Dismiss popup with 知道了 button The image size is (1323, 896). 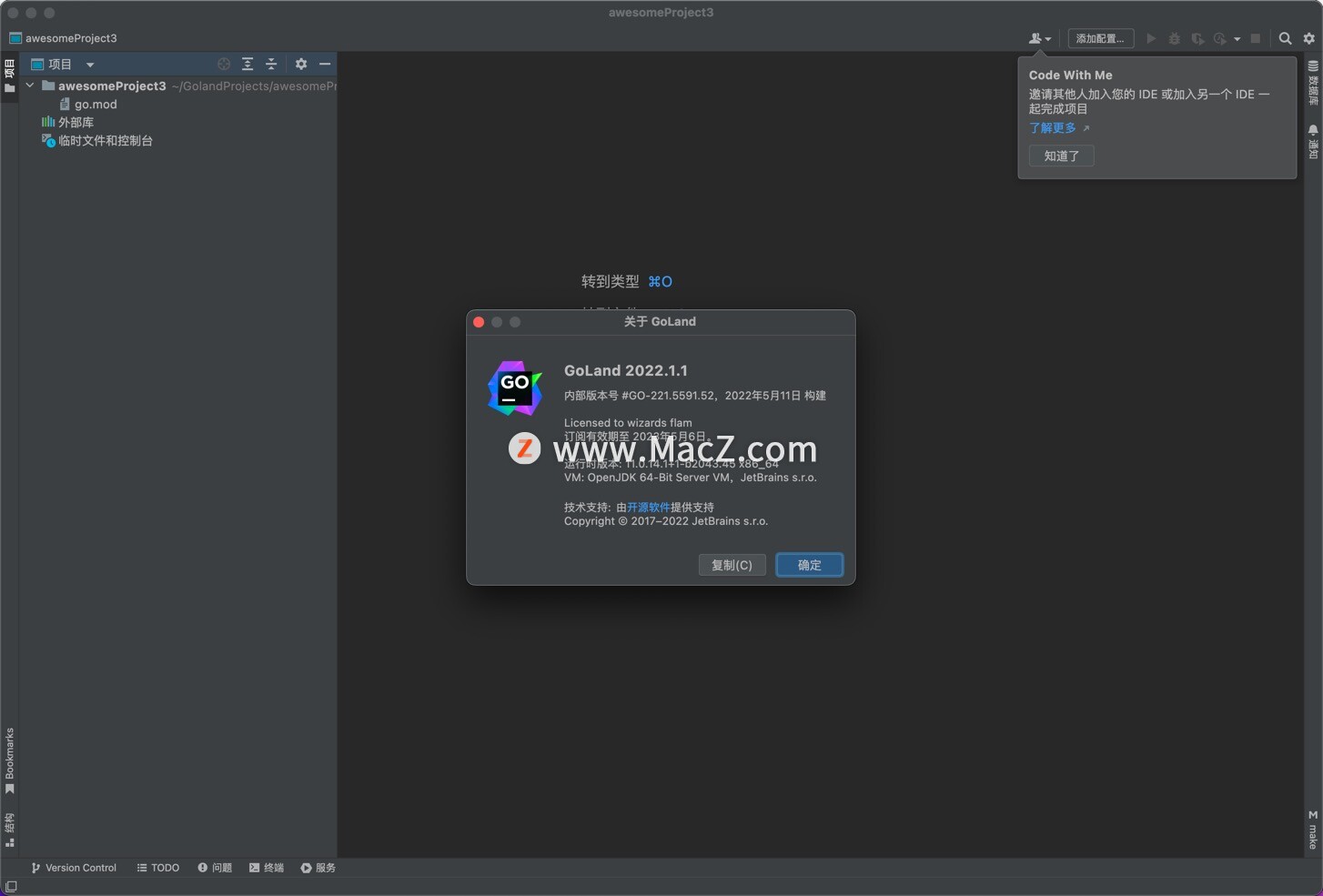(1062, 156)
